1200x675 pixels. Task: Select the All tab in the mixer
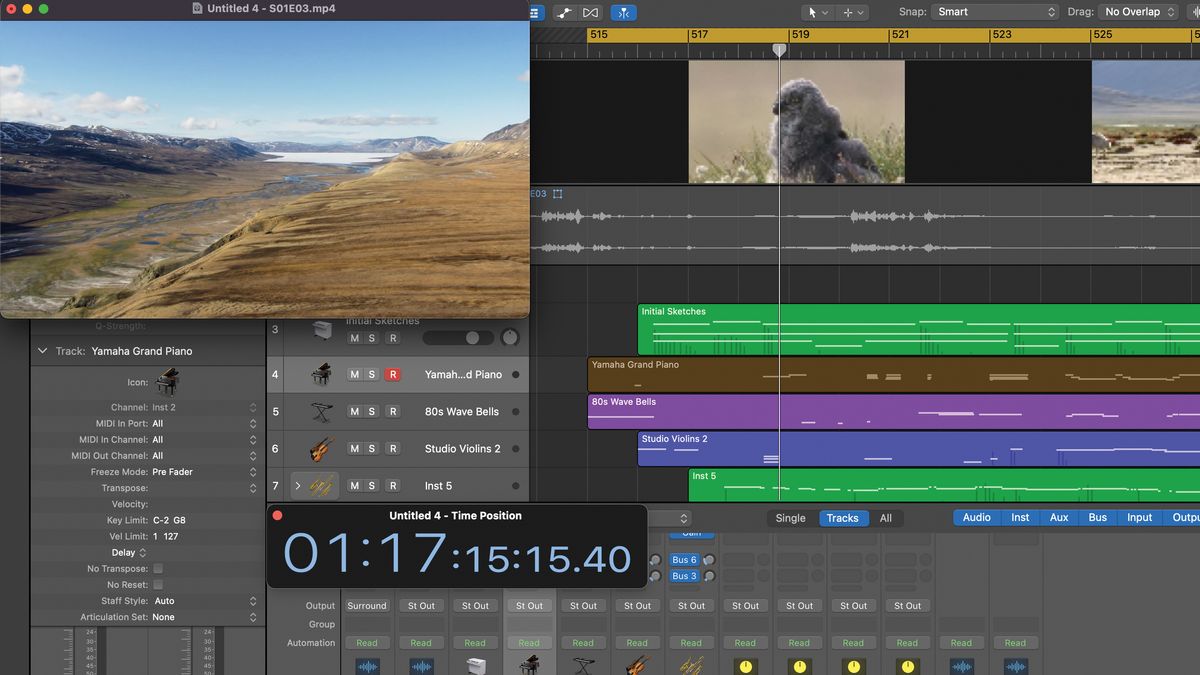tap(886, 518)
